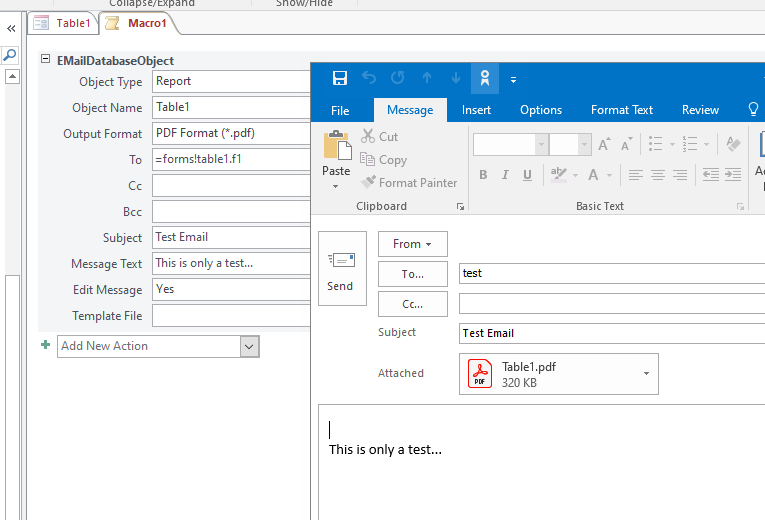Image resolution: width=765 pixels, height=520 pixels.
Task: Click the Send button
Action: (342, 269)
